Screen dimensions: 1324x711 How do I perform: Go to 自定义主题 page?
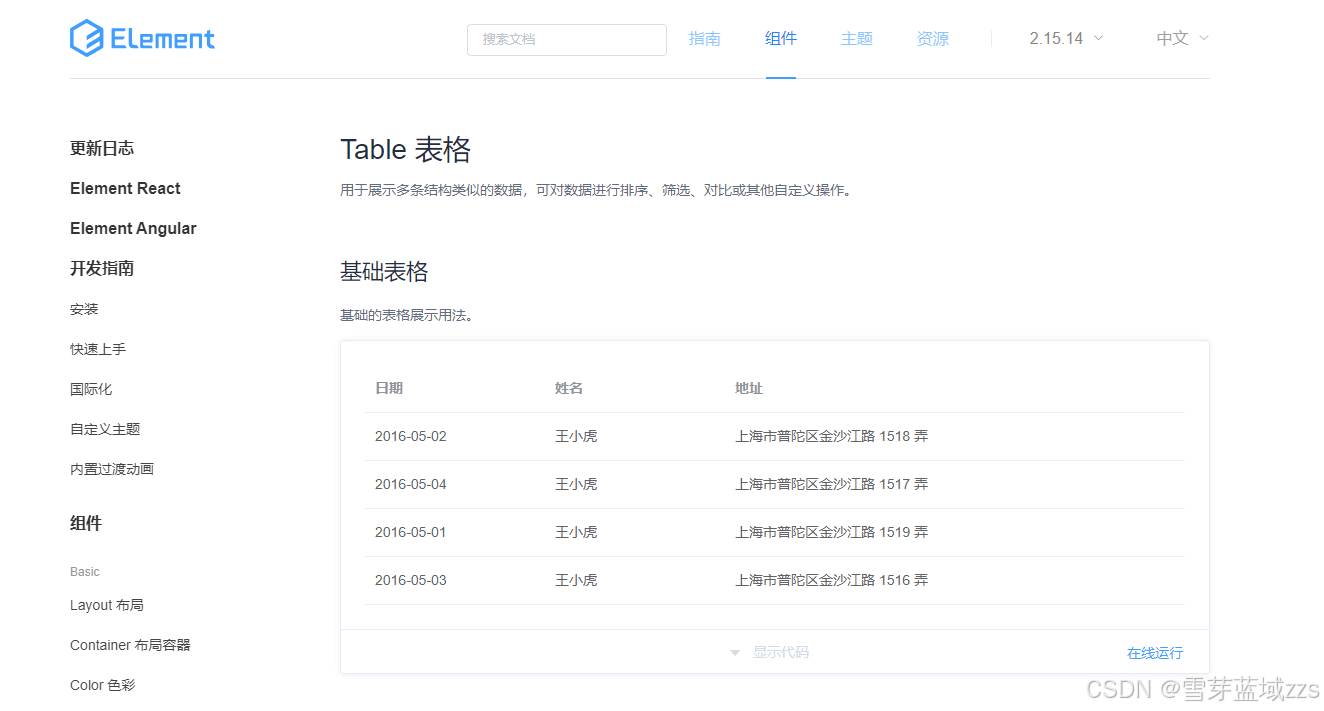pyautogui.click(x=105, y=429)
